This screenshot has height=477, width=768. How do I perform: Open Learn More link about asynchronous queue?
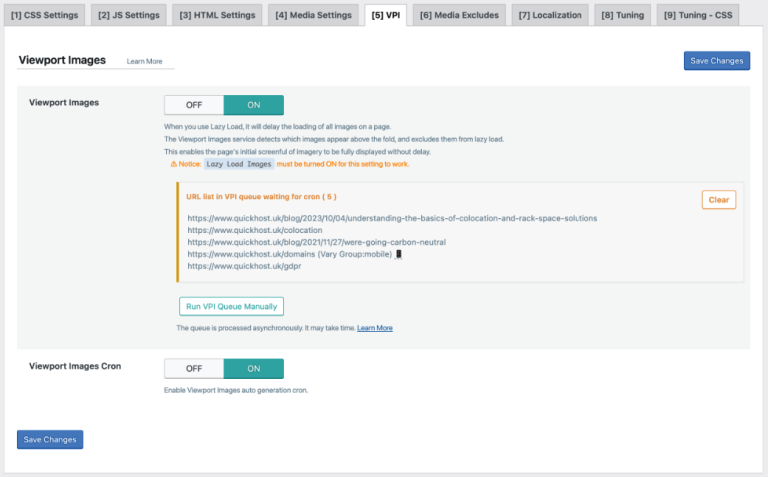click(375, 328)
